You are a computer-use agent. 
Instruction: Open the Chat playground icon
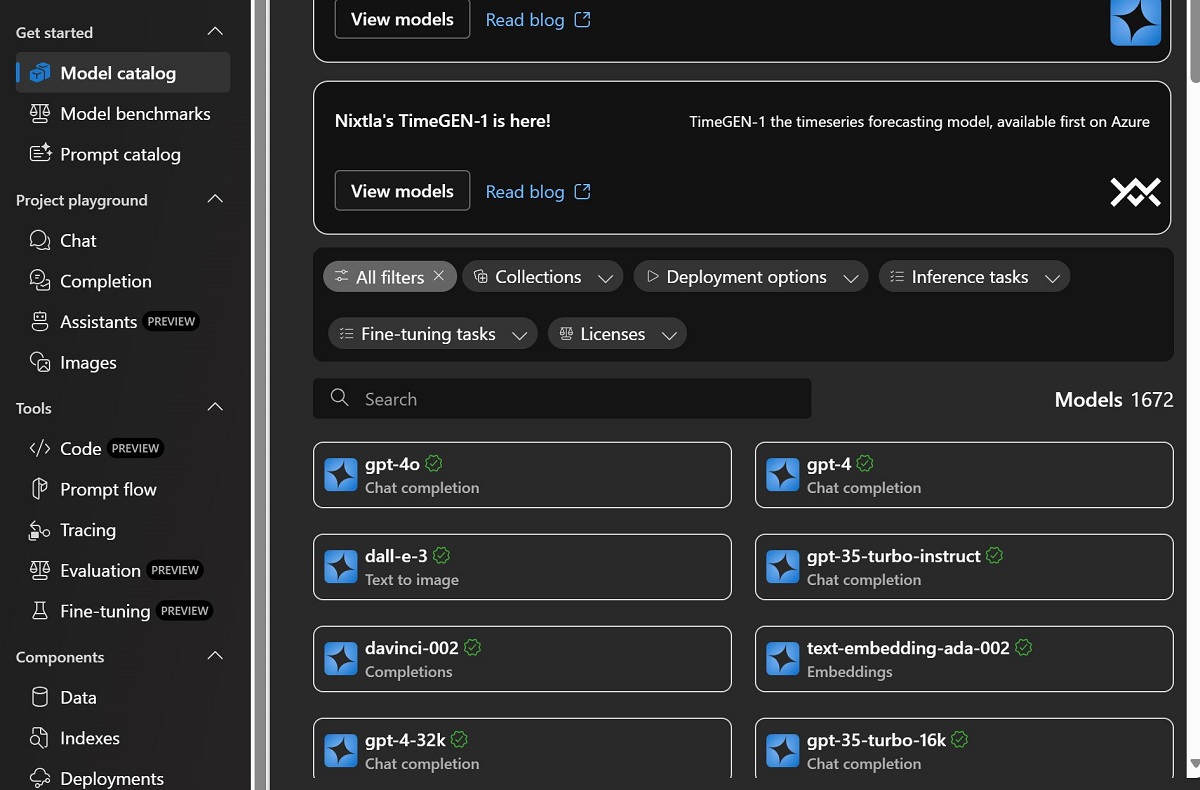point(40,240)
